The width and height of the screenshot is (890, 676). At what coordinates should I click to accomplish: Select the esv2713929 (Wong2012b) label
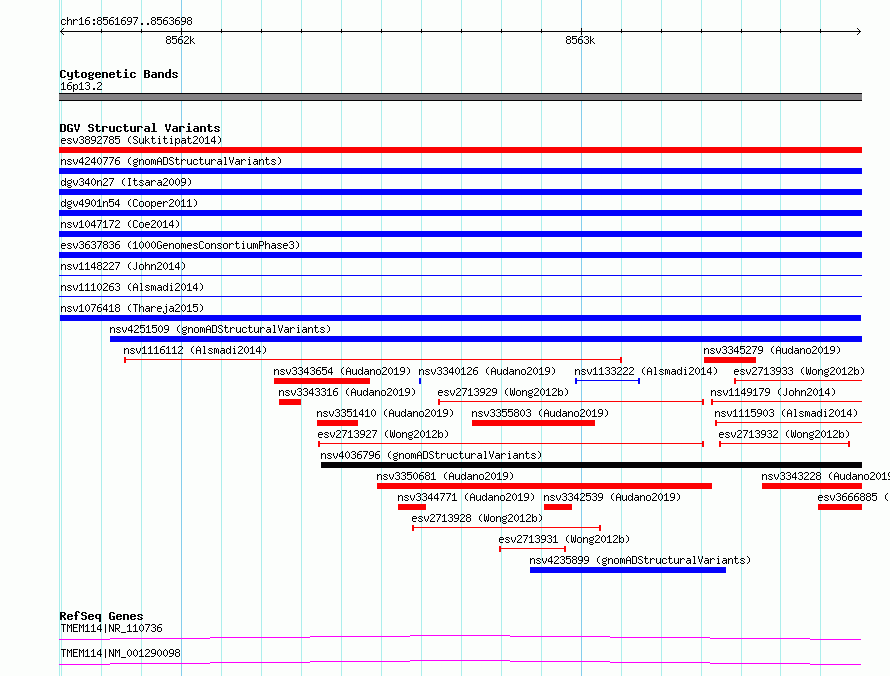[x=503, y=392]
